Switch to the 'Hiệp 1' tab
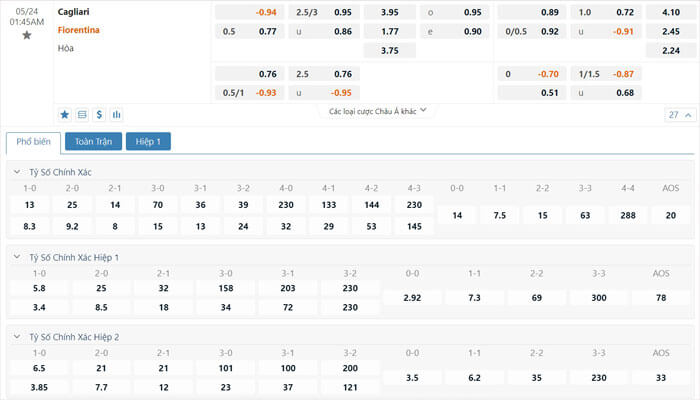Viewport: 700px width, 400px height. pyautogui.click(x=148, y=142)
